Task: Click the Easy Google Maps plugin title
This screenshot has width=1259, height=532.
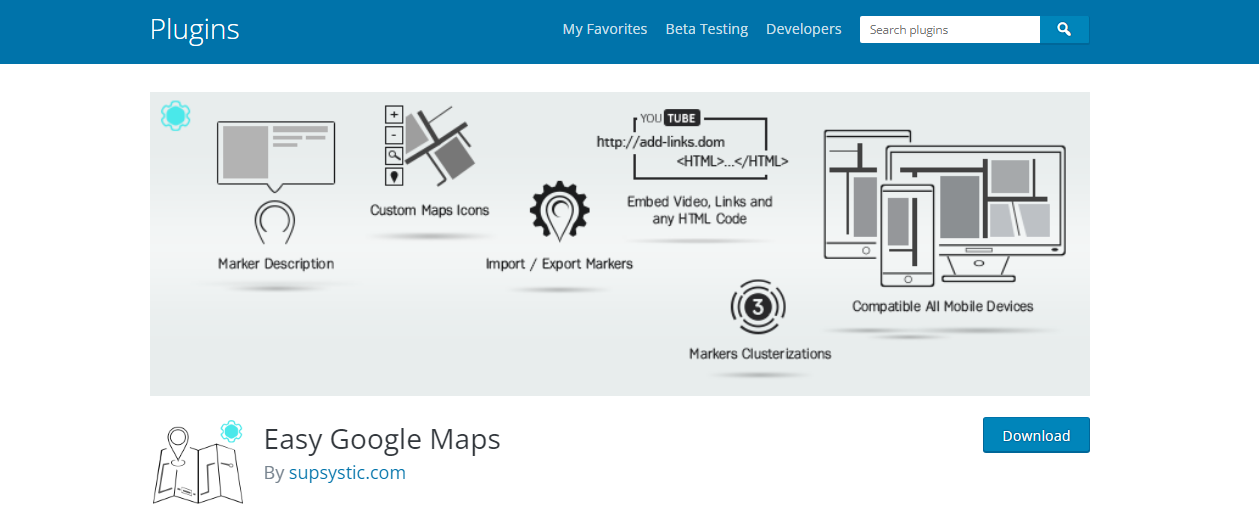Action: [x=382, y=439]
